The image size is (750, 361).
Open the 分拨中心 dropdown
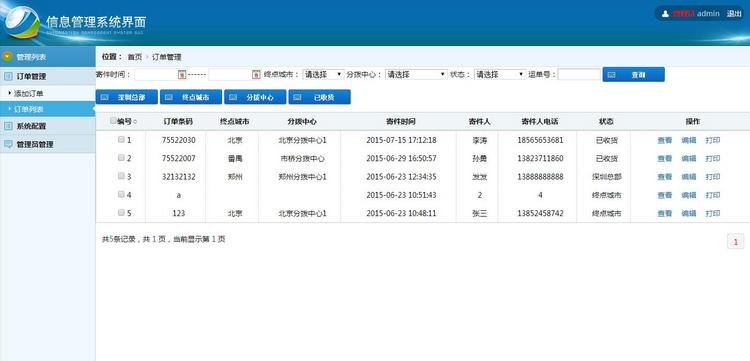coord(416,75)
